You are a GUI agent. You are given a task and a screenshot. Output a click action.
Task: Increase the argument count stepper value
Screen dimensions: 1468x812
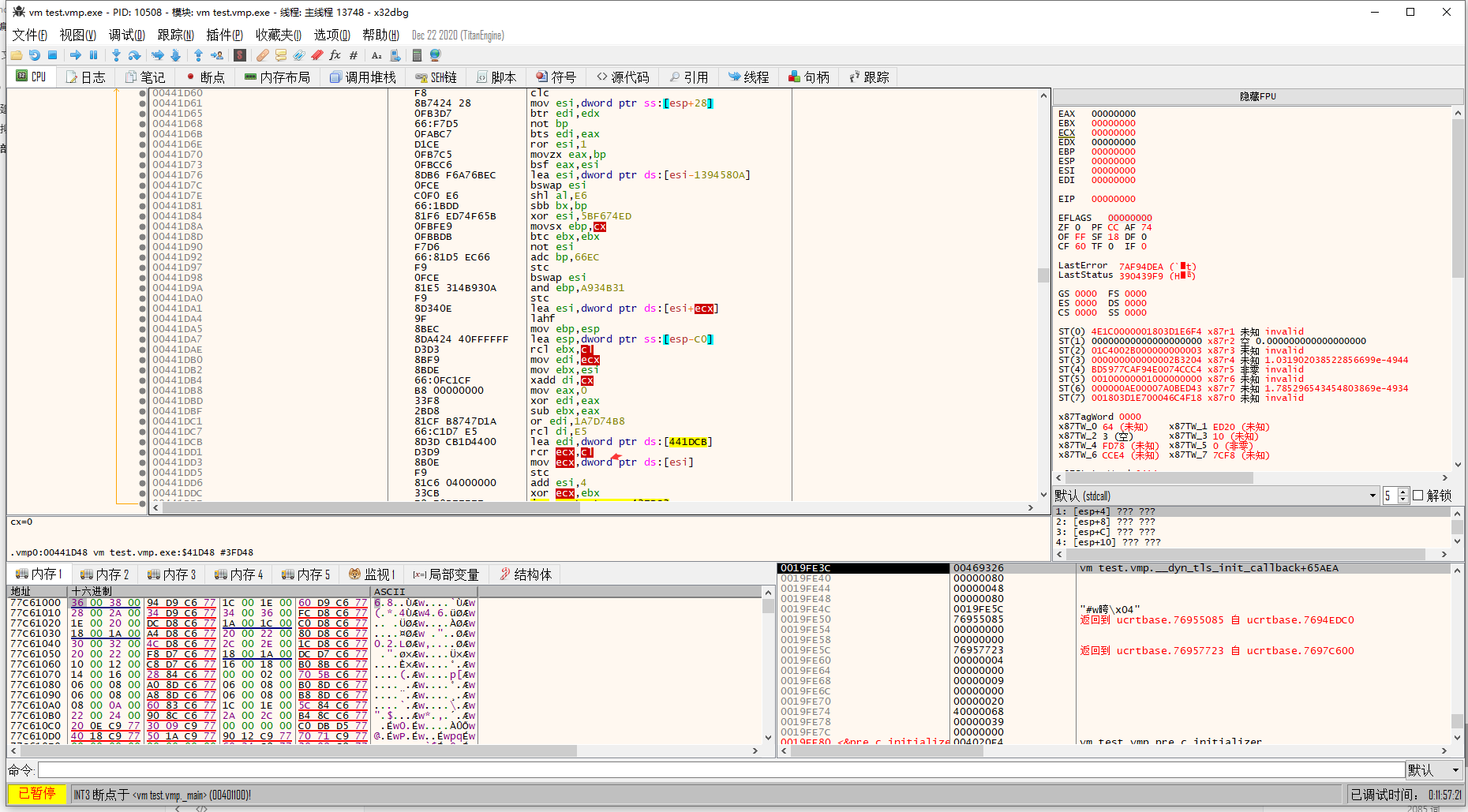coord(1402,492)
